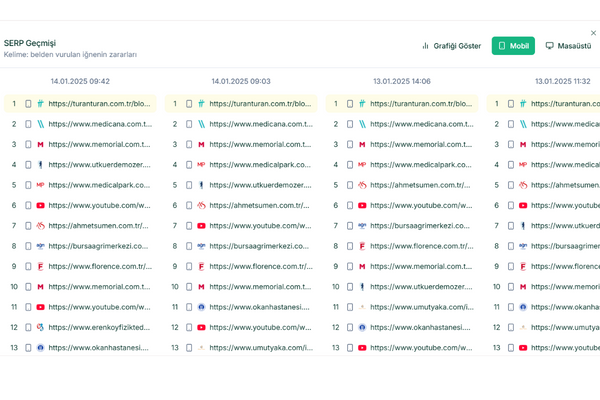Open bursaagrimerkezi link at rank 8 in 09:03 column
The height and width of the screenshot is (400, 600).
click(x=259, y=246)
